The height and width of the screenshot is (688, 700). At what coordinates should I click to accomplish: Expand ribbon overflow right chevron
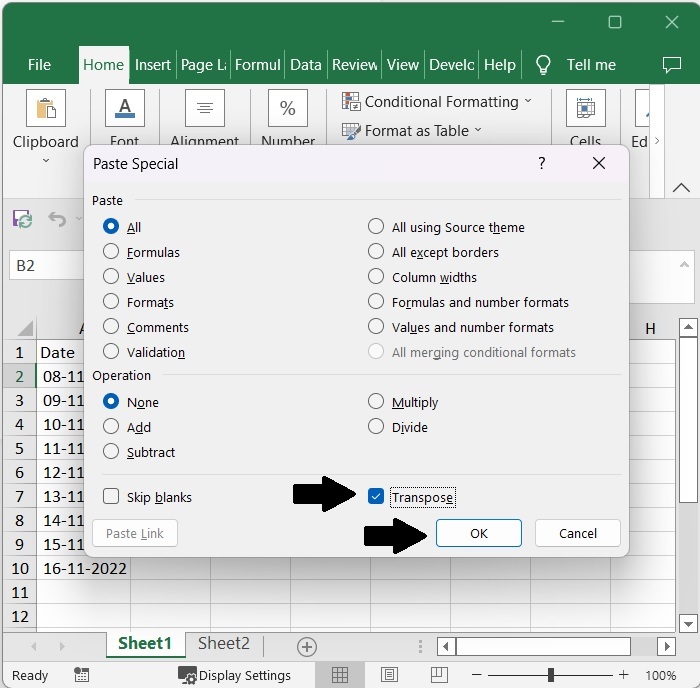tap(657, 141)
